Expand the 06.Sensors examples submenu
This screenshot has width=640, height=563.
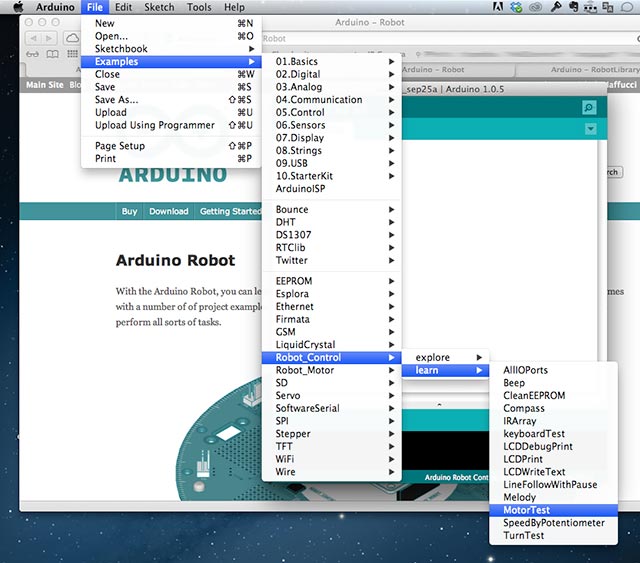[331, 125]
